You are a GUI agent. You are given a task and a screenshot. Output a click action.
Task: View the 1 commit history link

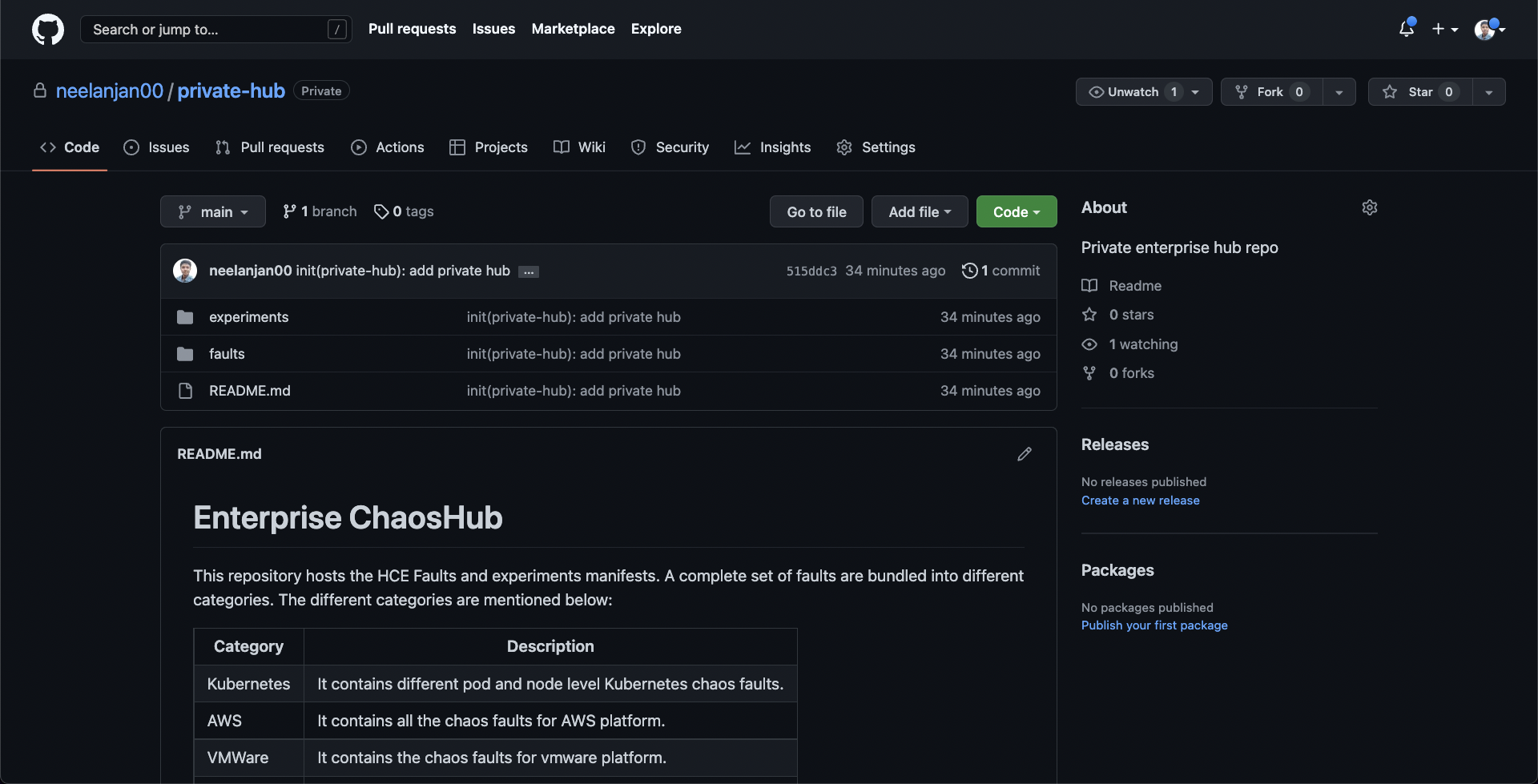pos(1001,271)
